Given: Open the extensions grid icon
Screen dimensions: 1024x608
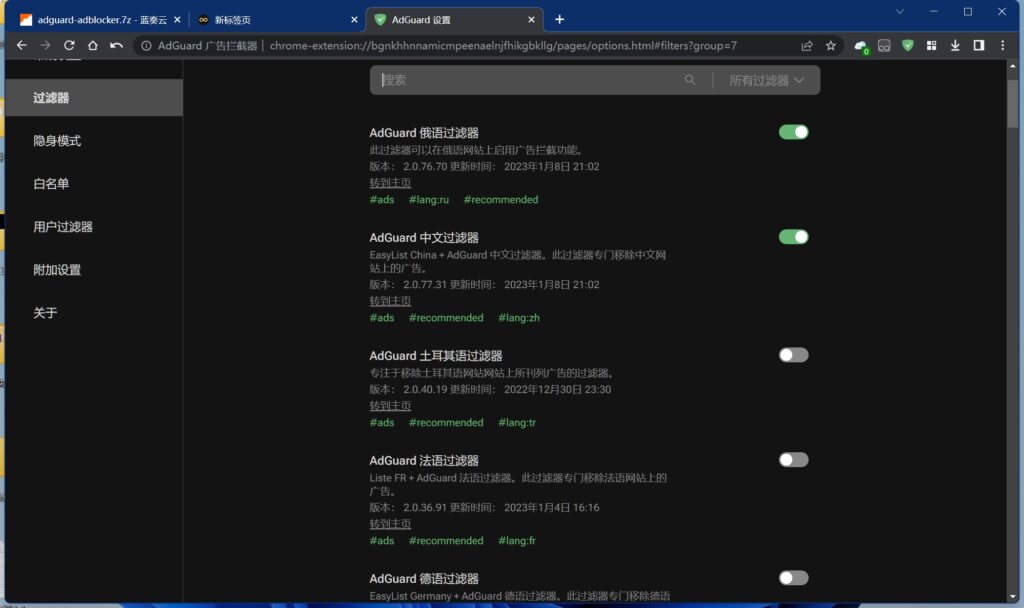Looking at the screenshot, I should [x=931, y=46].
